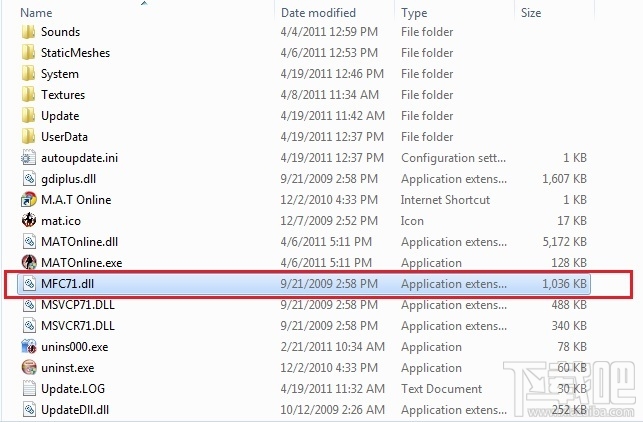Select the file name gdiplus.dll
Image resolution: width=643 pixels, height=422 pixels.
pos(68,179)
